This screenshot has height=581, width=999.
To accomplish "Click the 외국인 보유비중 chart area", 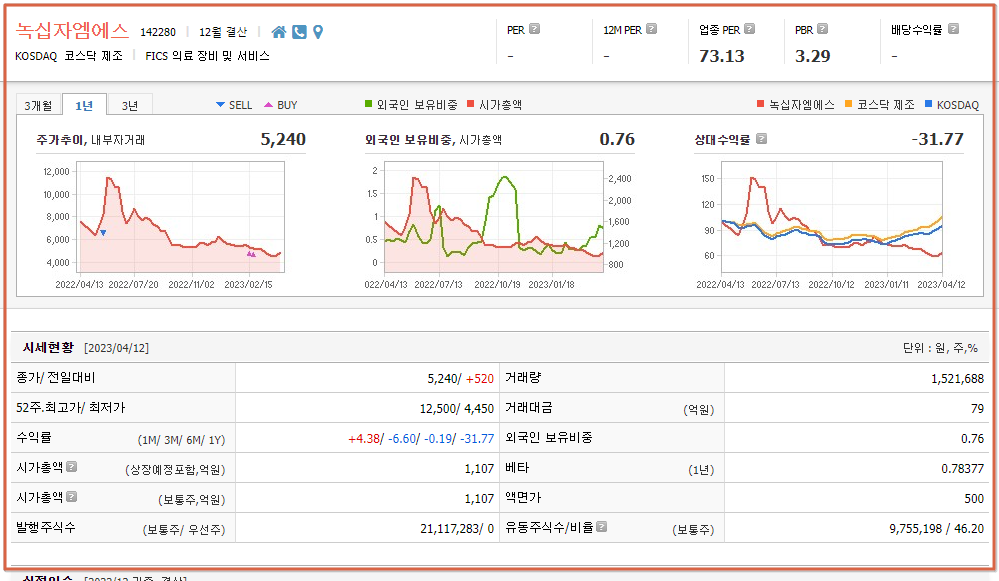I will pyautogui.click(x=494, y=217).
